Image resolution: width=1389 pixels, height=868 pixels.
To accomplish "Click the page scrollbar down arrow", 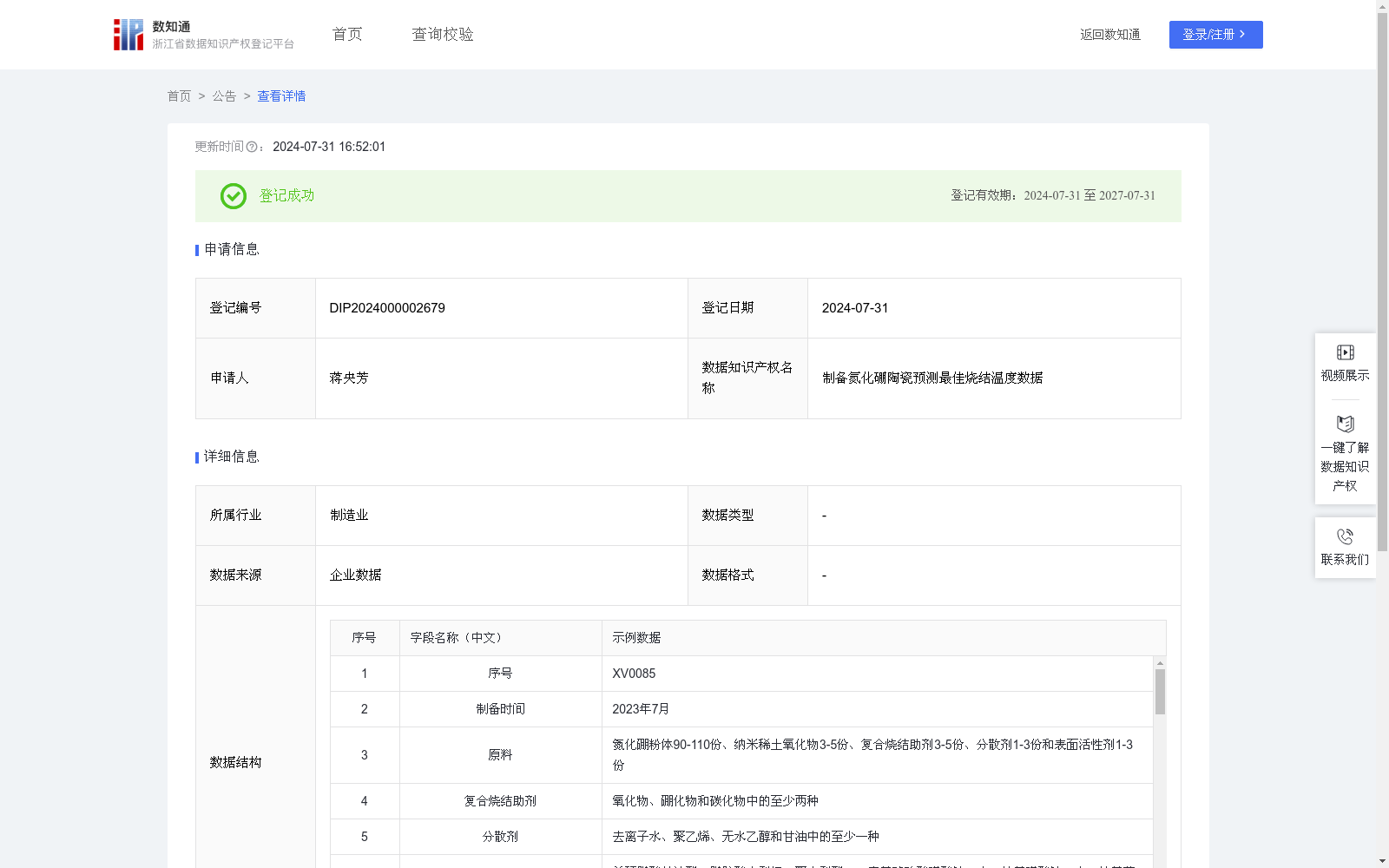I will pyautogui.click(x=1382, y=861).
